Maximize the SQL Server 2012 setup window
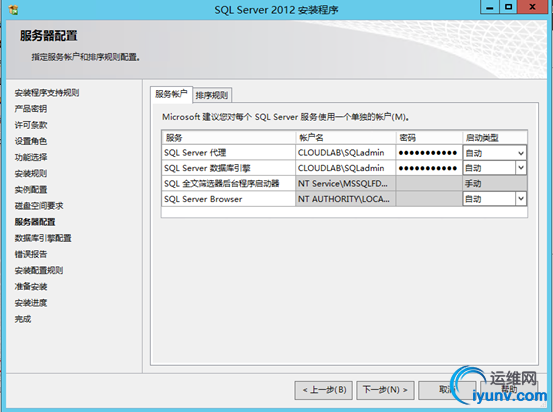The width and height of the screenshot is (553, 412). tap(508, 7)
